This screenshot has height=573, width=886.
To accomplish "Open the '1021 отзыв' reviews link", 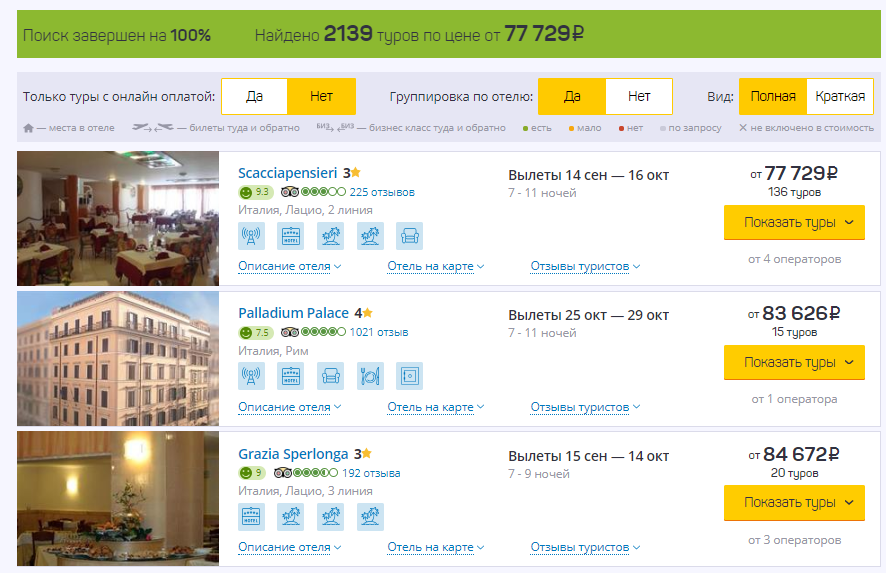I will 379,332.
